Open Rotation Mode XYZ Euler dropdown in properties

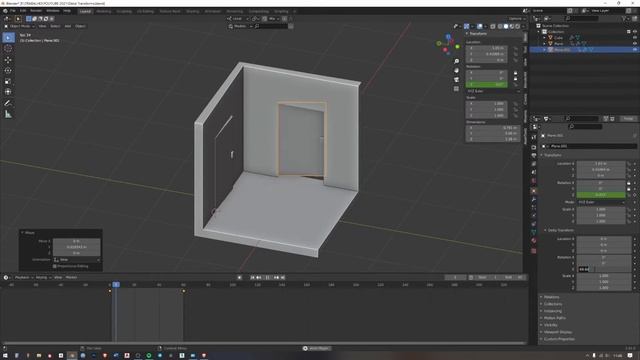(x=600, y=202)
